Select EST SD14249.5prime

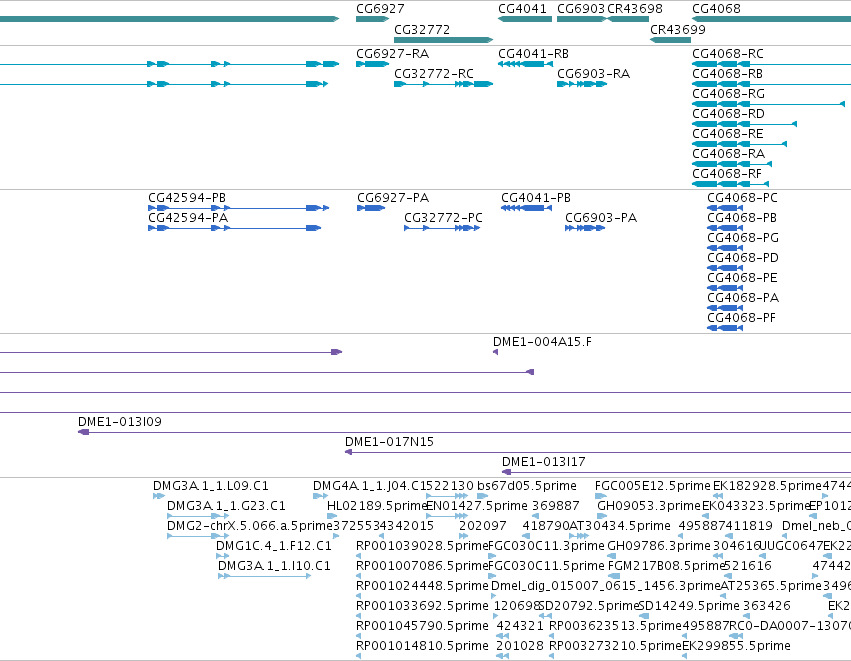[x=644, y=616]
